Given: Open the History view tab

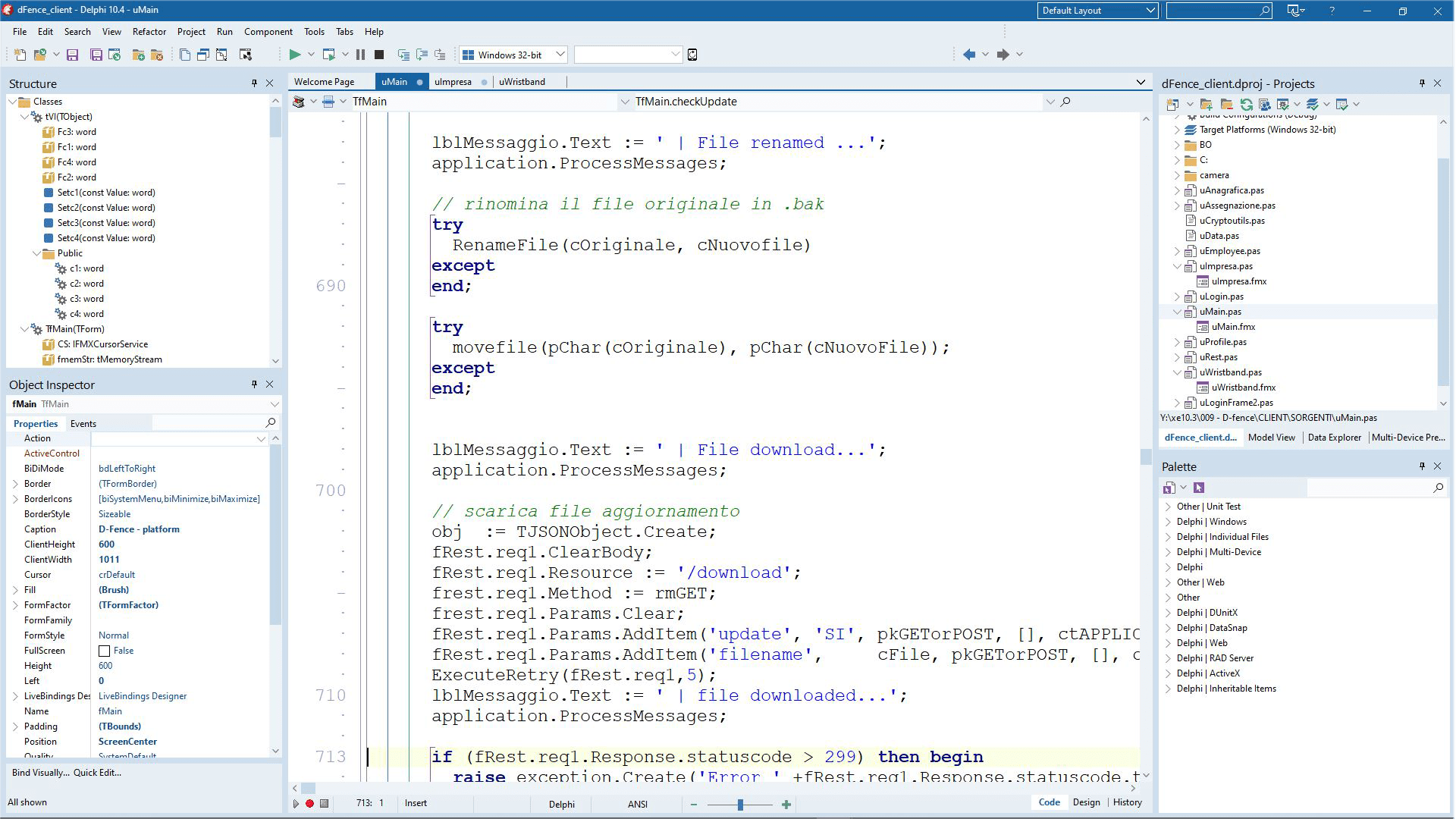Looking at the screenshot, I should (x=1127, y=802).
